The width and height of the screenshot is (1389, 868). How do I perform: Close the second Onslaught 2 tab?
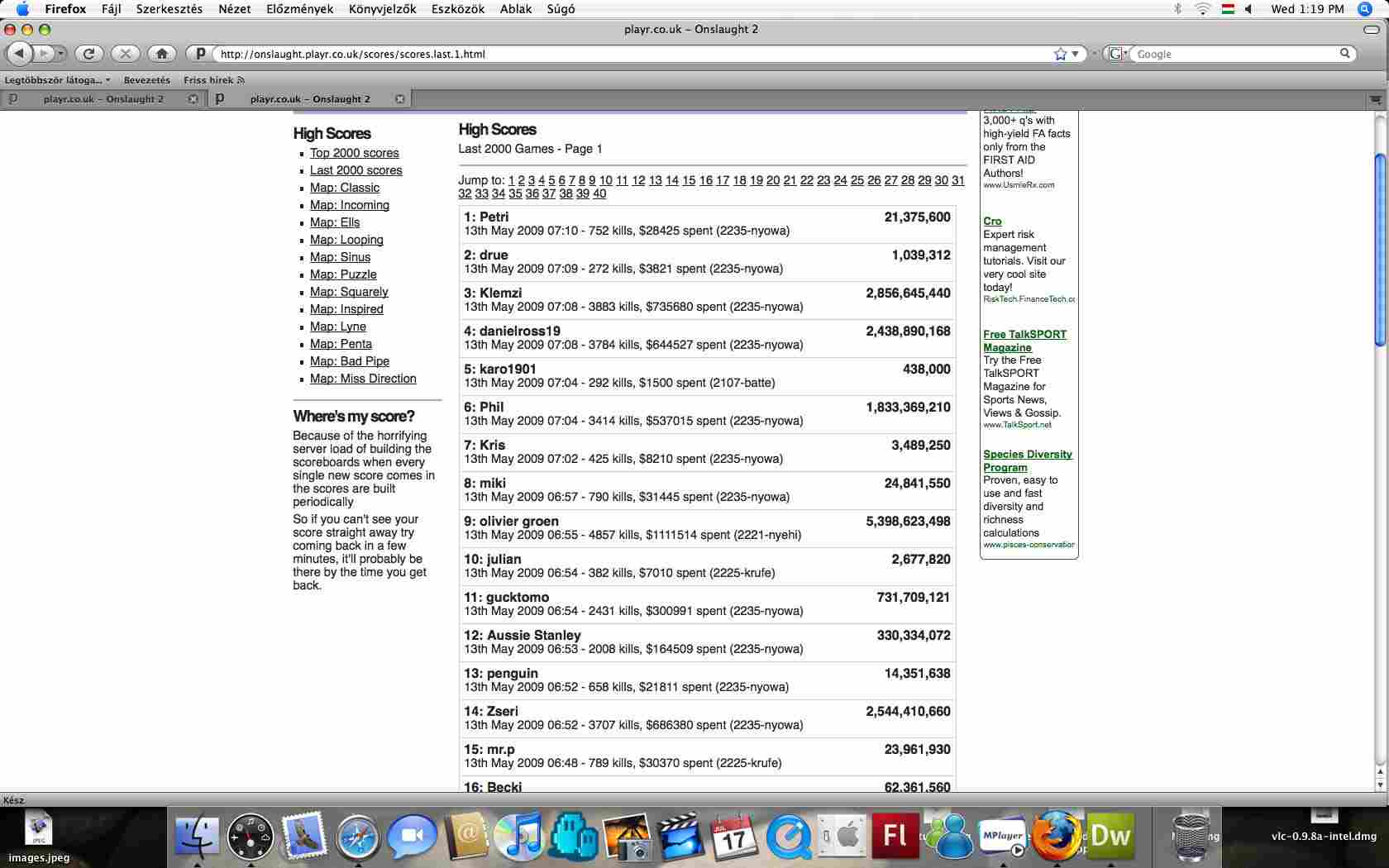(400, 99)
